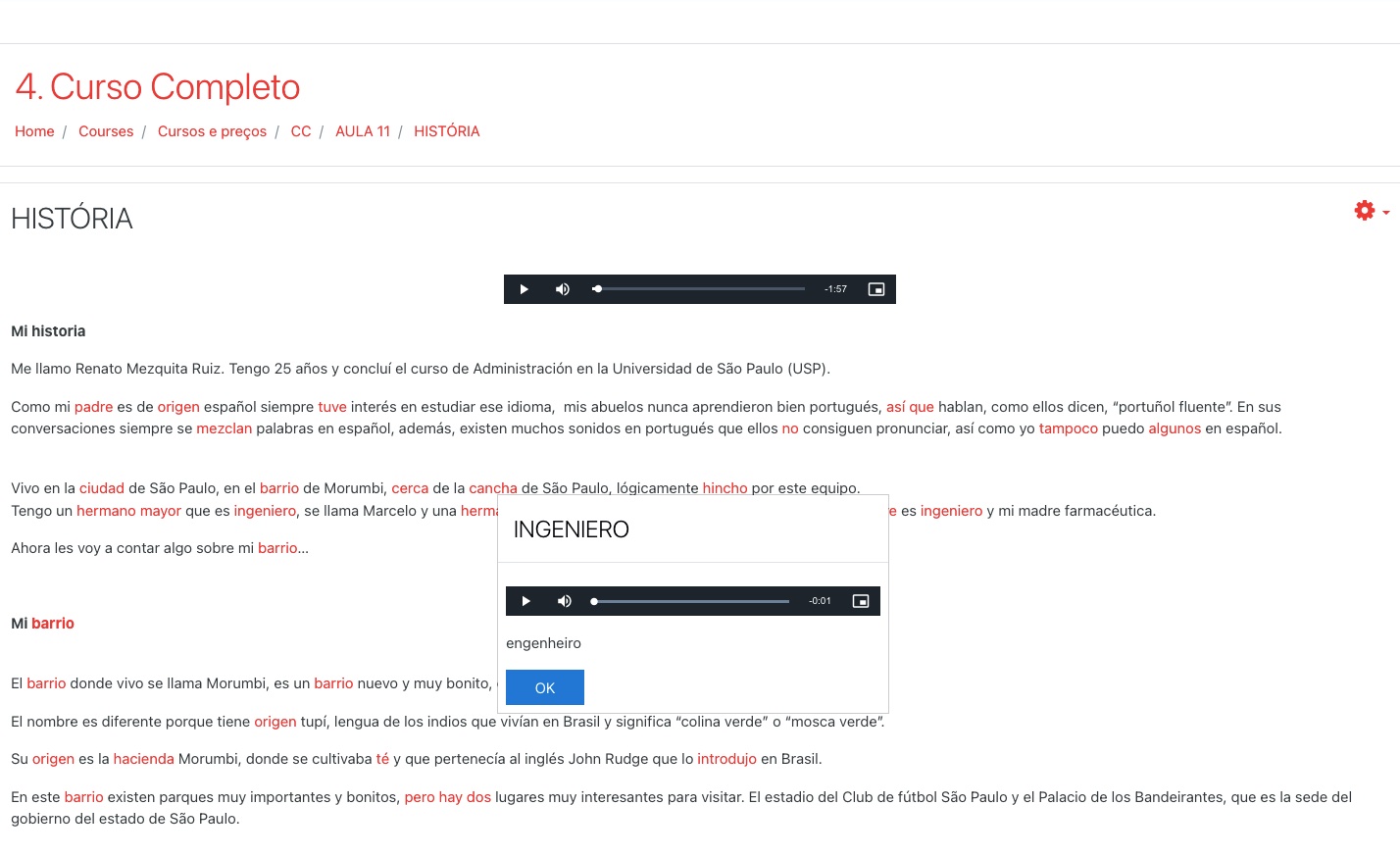The image size is (1400, 856).
Task: Play the main story audio
Action: 525,289
